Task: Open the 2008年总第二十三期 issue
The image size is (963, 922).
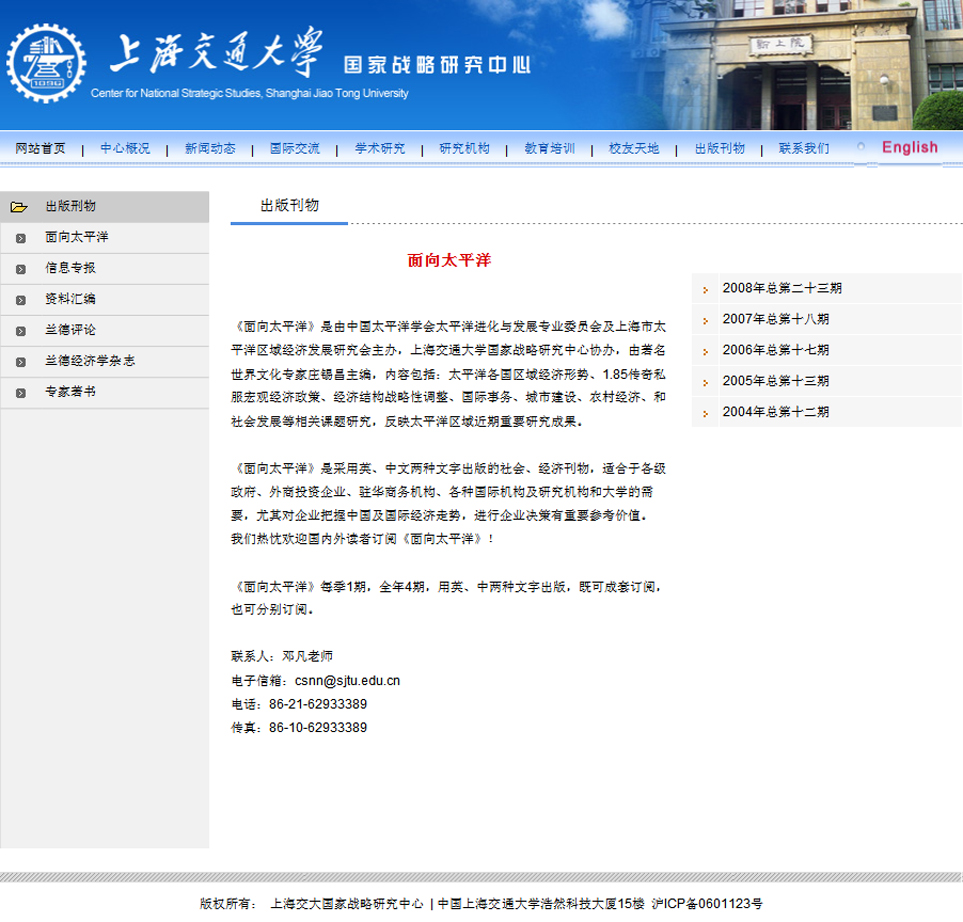Action: click(782, 288)
